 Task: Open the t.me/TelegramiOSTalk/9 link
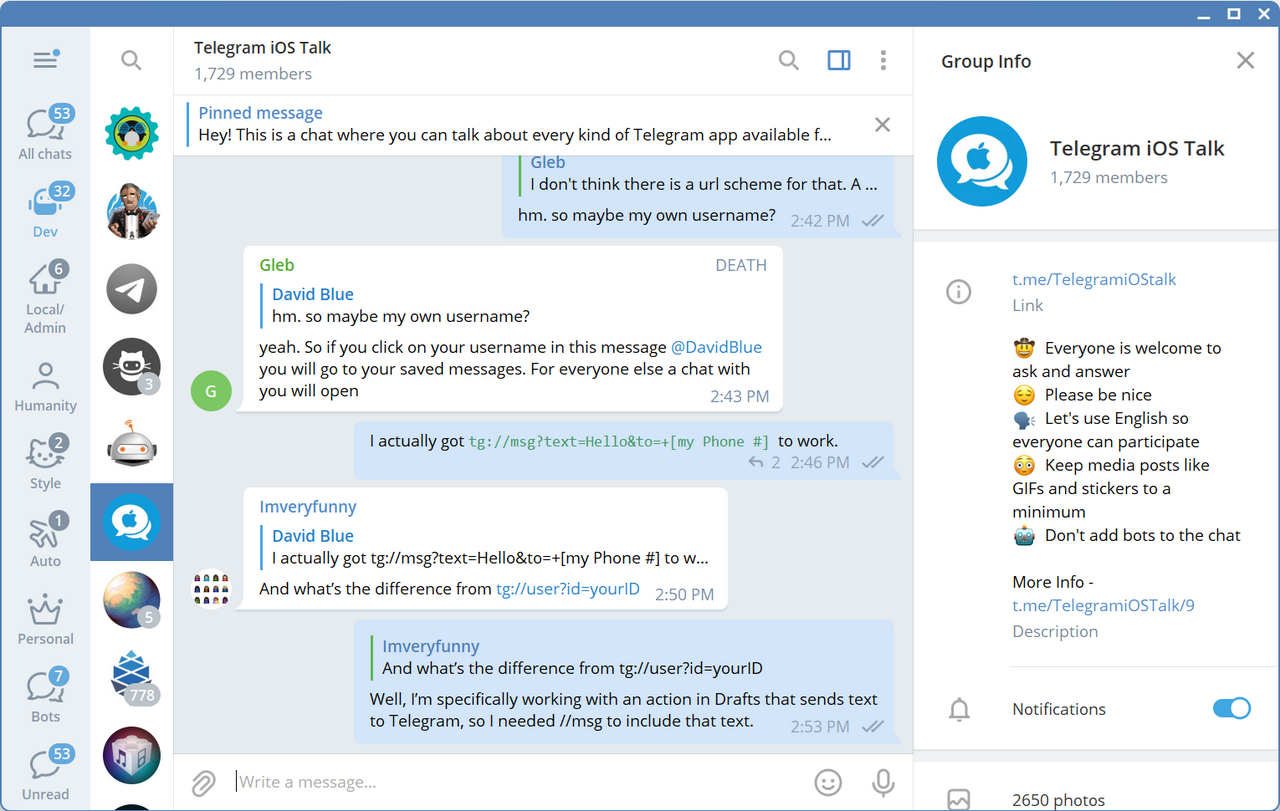click(1103, 605)
